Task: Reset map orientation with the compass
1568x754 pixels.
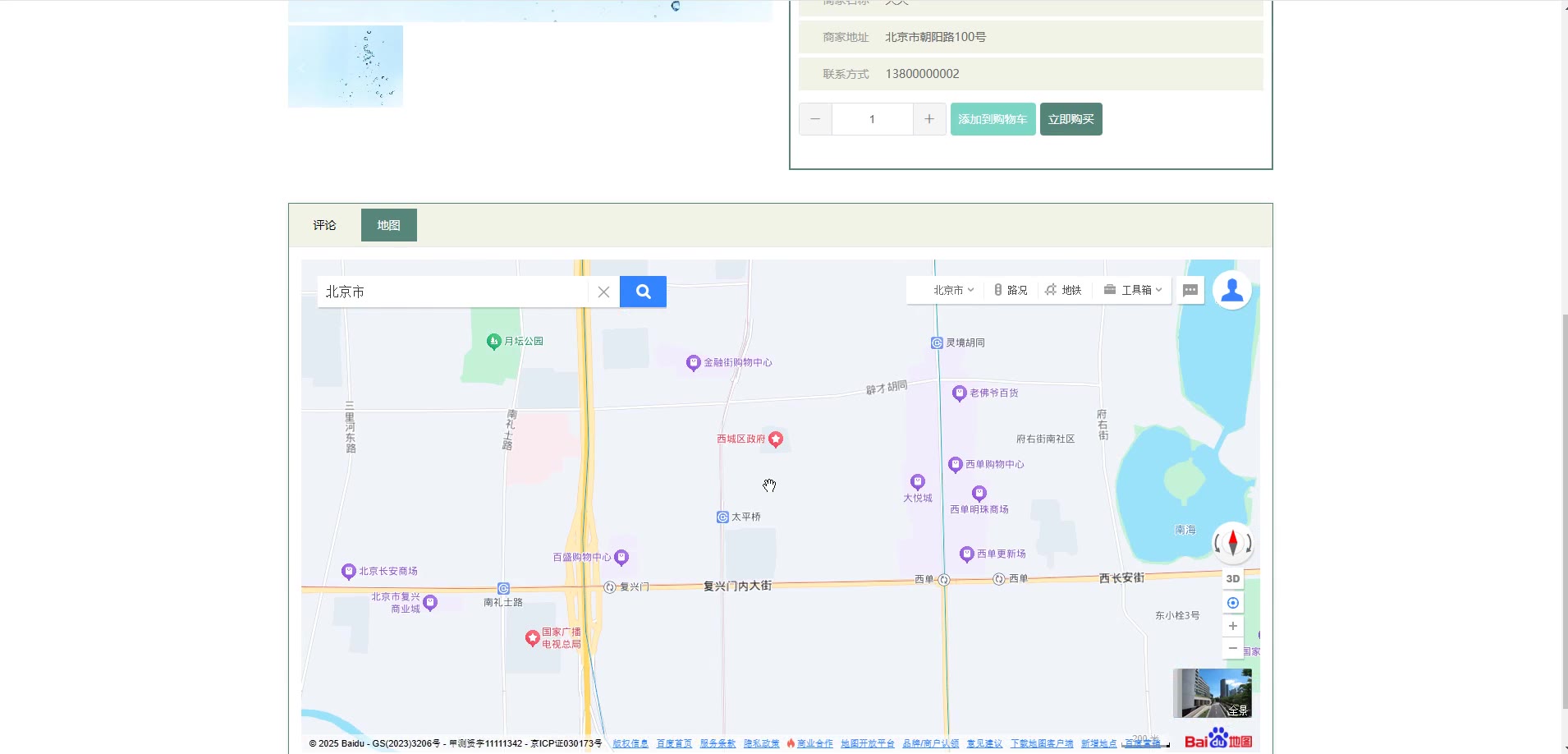Action: (1232, 542)
